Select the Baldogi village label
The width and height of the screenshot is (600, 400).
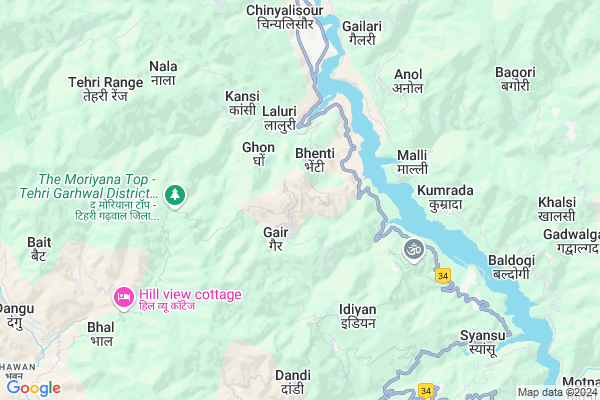coord(512,267)
